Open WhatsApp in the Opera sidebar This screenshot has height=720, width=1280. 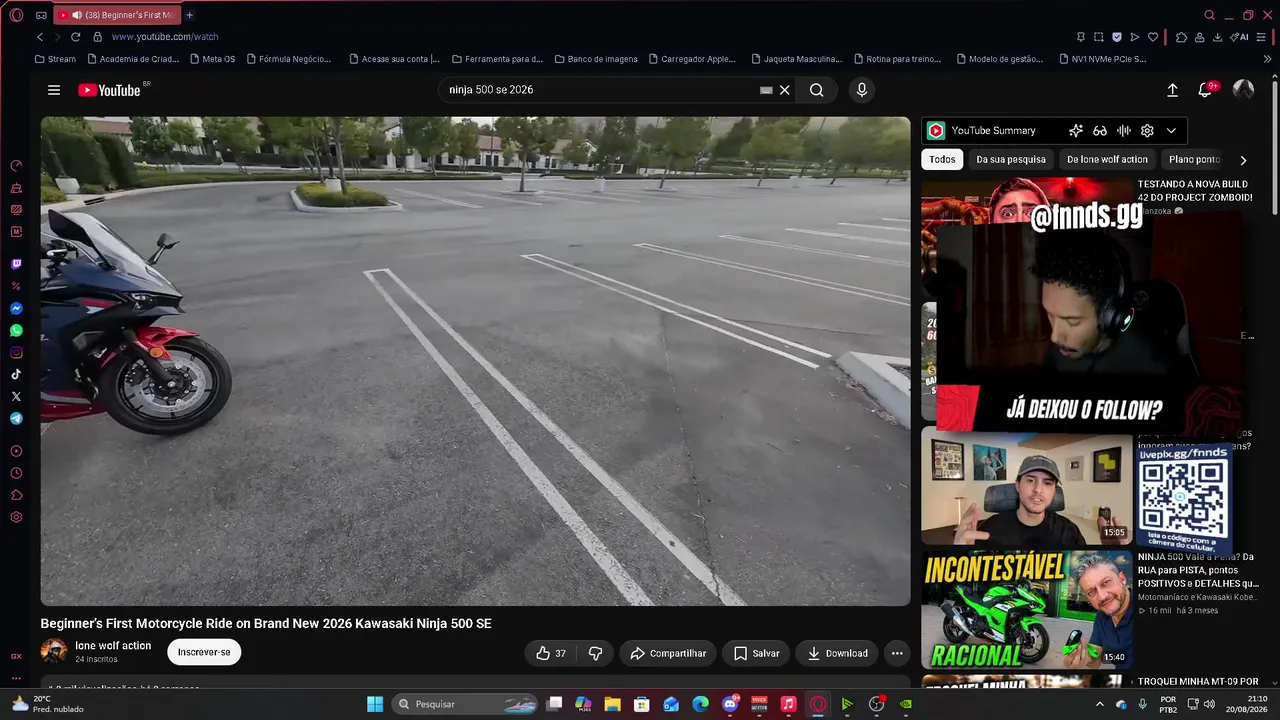click(16, 331)
